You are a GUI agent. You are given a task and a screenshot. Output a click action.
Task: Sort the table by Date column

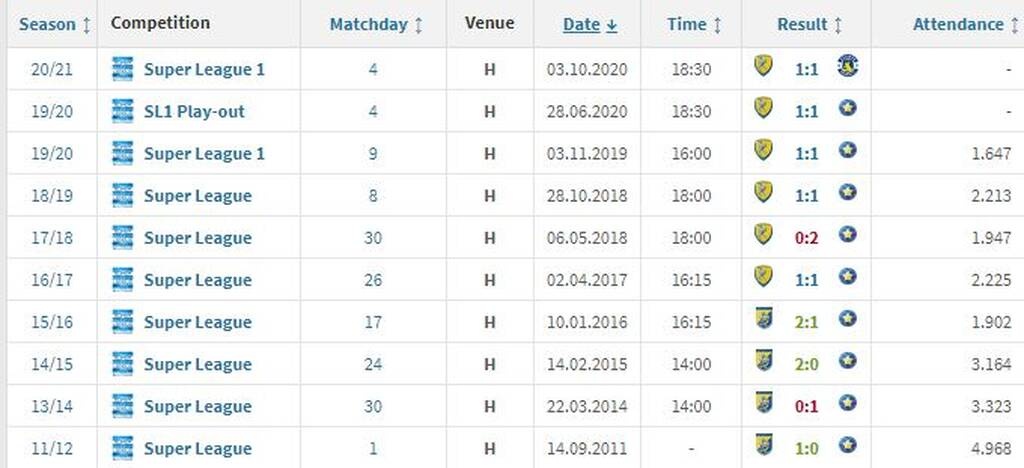pyautogui.click(x=590, y=25)
